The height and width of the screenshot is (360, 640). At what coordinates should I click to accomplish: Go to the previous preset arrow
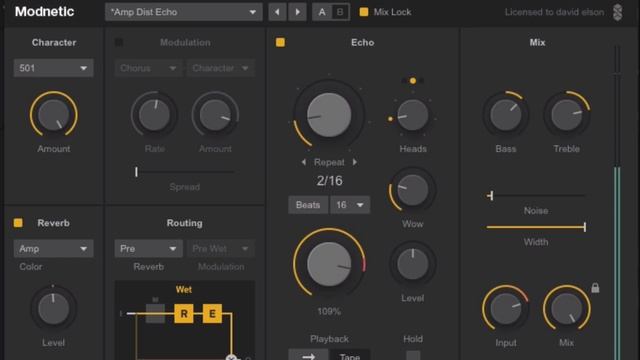(278, 12)
